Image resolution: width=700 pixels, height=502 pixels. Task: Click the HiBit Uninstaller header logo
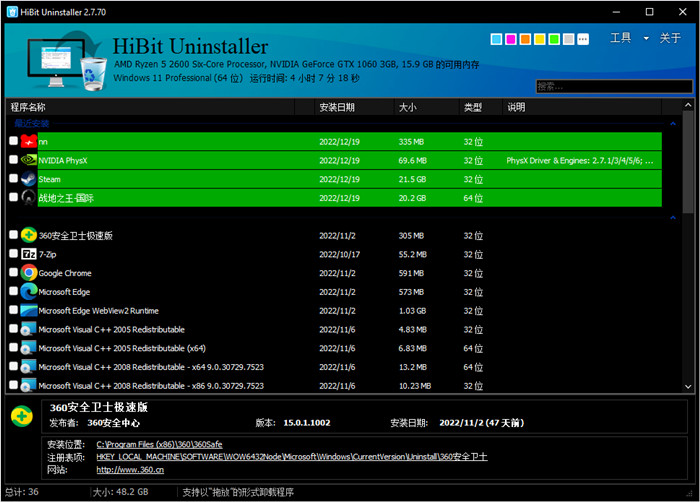[x=65, y=60]
